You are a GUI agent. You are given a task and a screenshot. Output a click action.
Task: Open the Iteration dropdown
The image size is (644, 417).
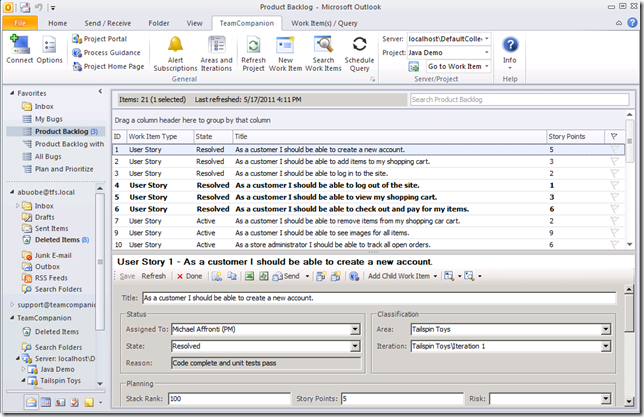(x=606, y=346)
